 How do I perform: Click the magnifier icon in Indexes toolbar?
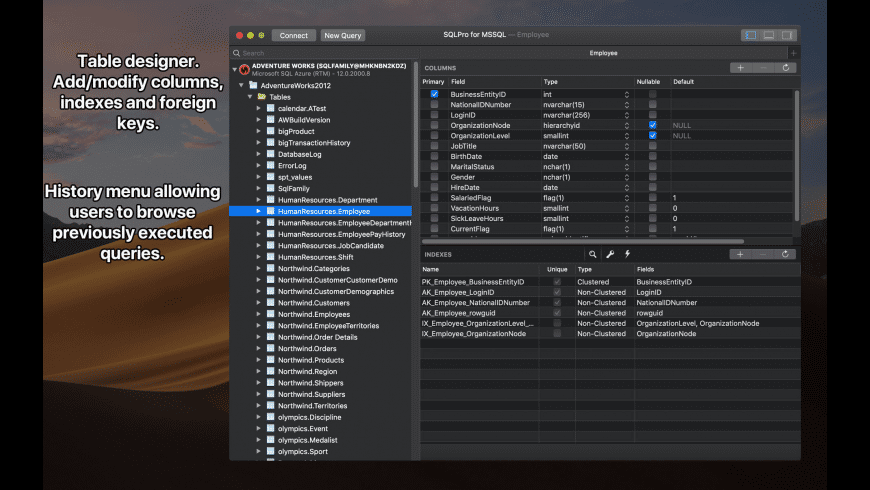[x=592, y=255]
